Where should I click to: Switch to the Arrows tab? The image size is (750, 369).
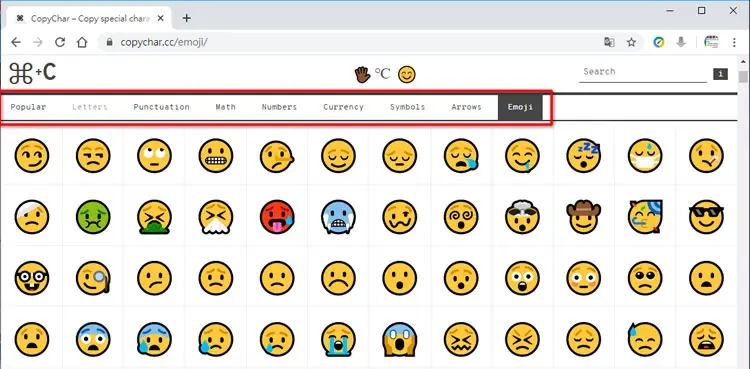click(x=466, y=107)
